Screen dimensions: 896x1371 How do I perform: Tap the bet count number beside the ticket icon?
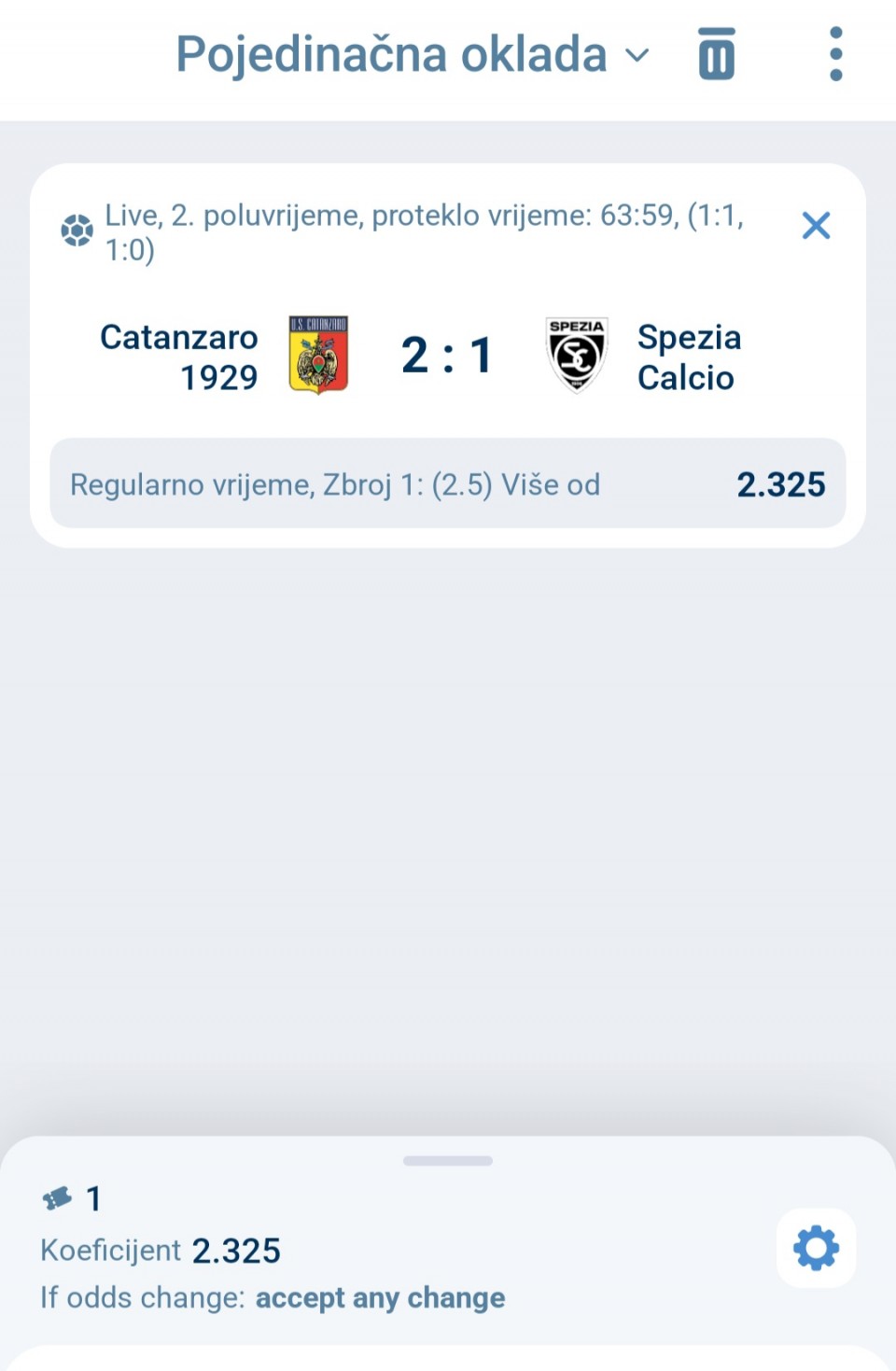click(x=93, y=1198)
